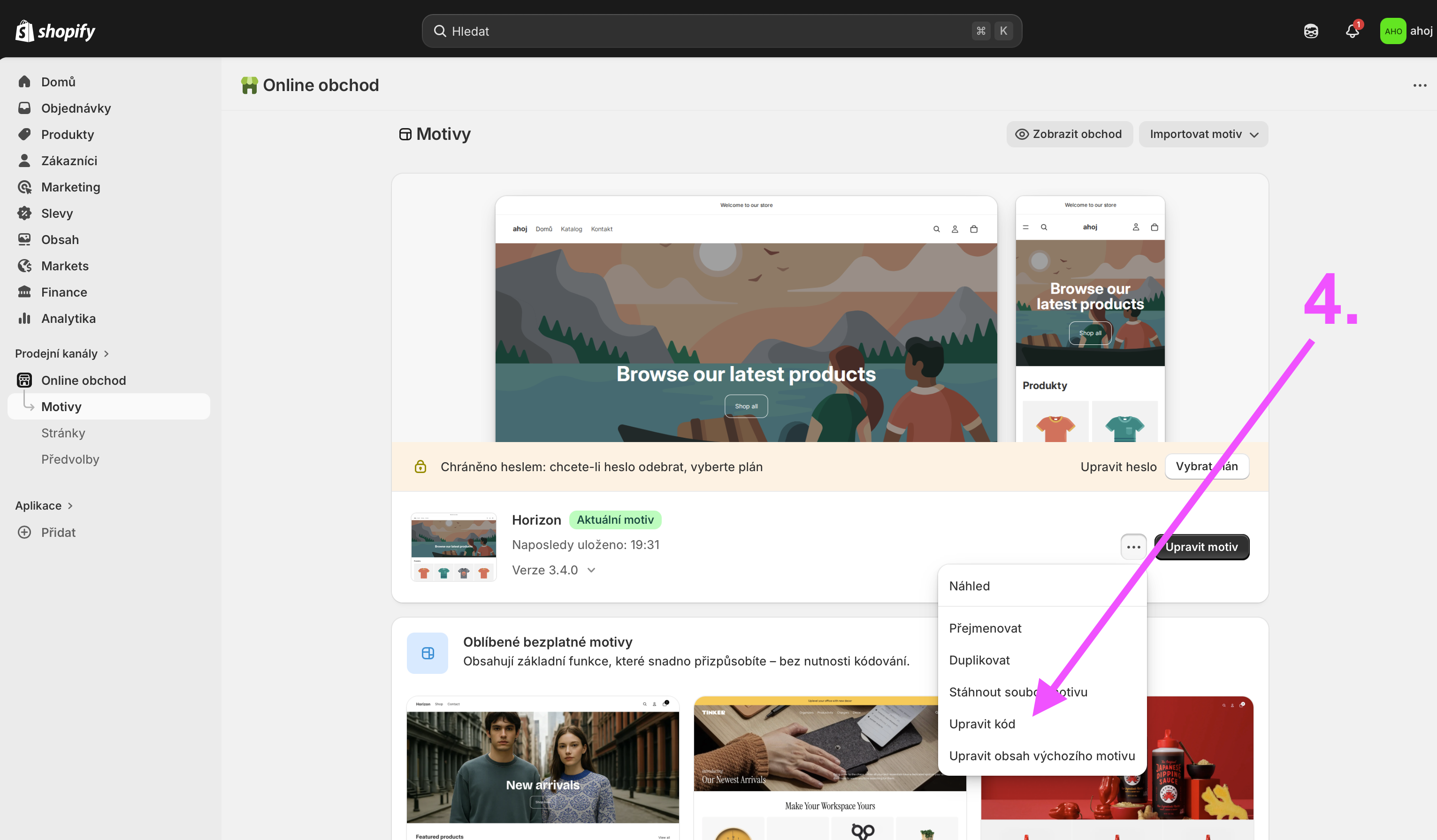
Task: Choose Duplikovat from the menu
Action: [x=979, y=660]
